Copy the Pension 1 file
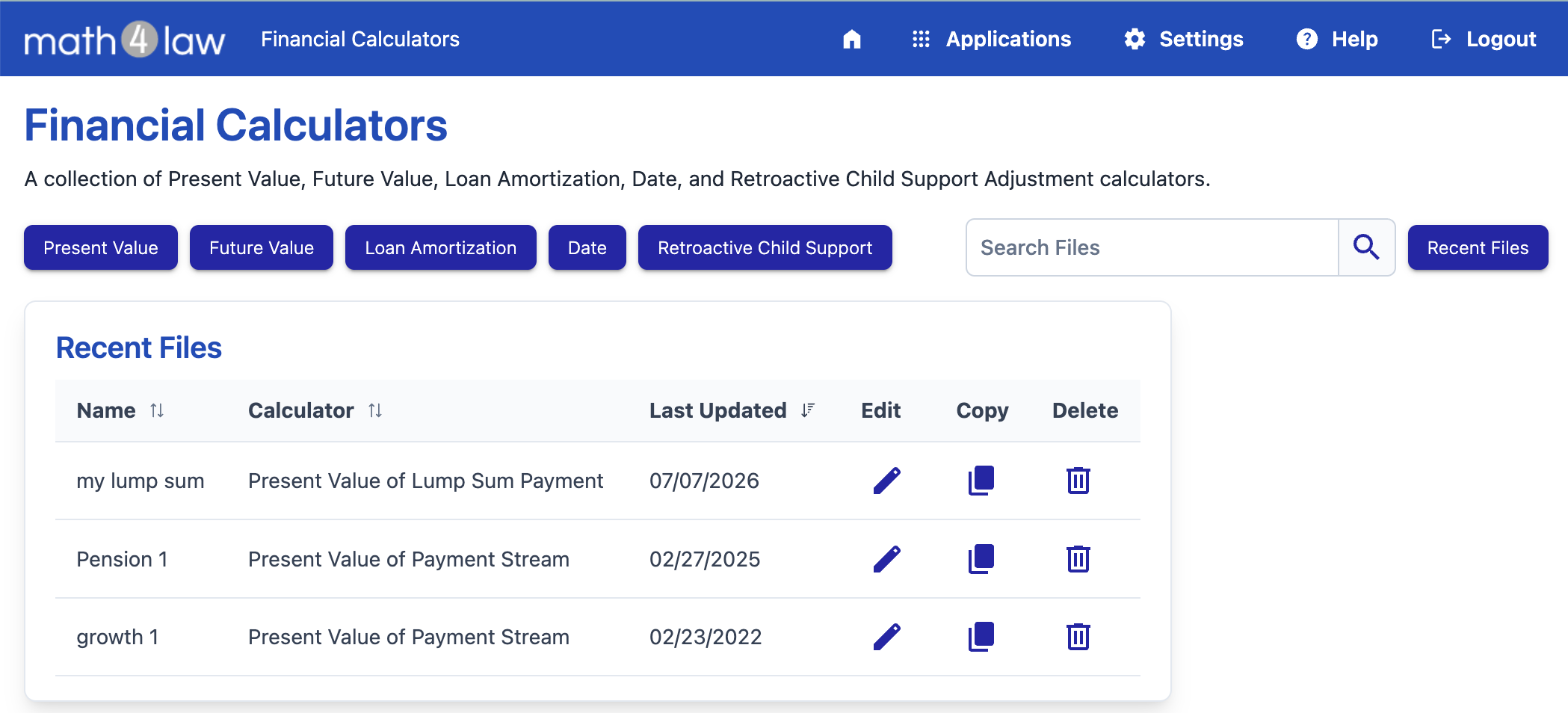Screen dimensions: 1568x713 [x=981, y=559]
